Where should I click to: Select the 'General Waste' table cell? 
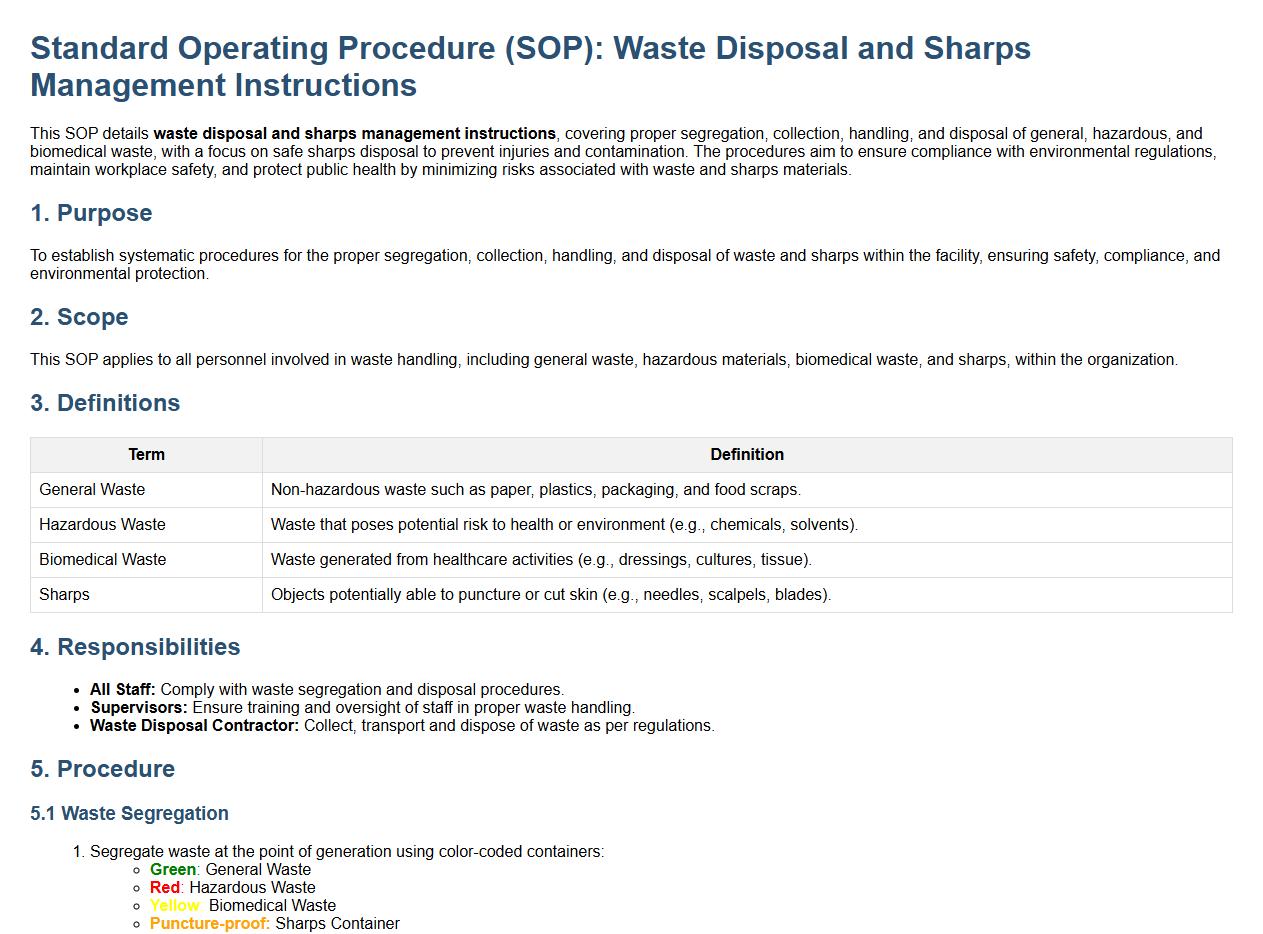click(x=92, y=490)
